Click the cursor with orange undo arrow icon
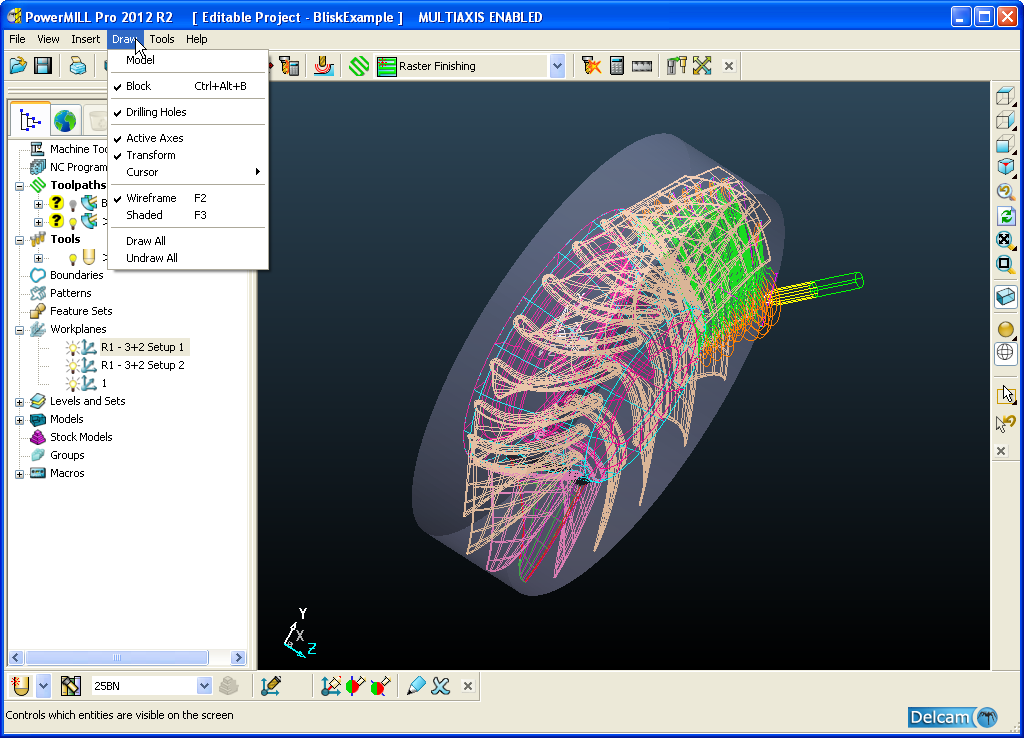Screen dimensions: 1024x738 coord(1006,423)
